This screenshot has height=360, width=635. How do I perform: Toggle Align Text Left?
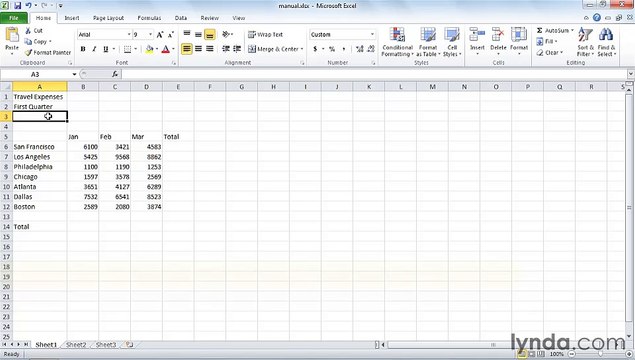187,49
